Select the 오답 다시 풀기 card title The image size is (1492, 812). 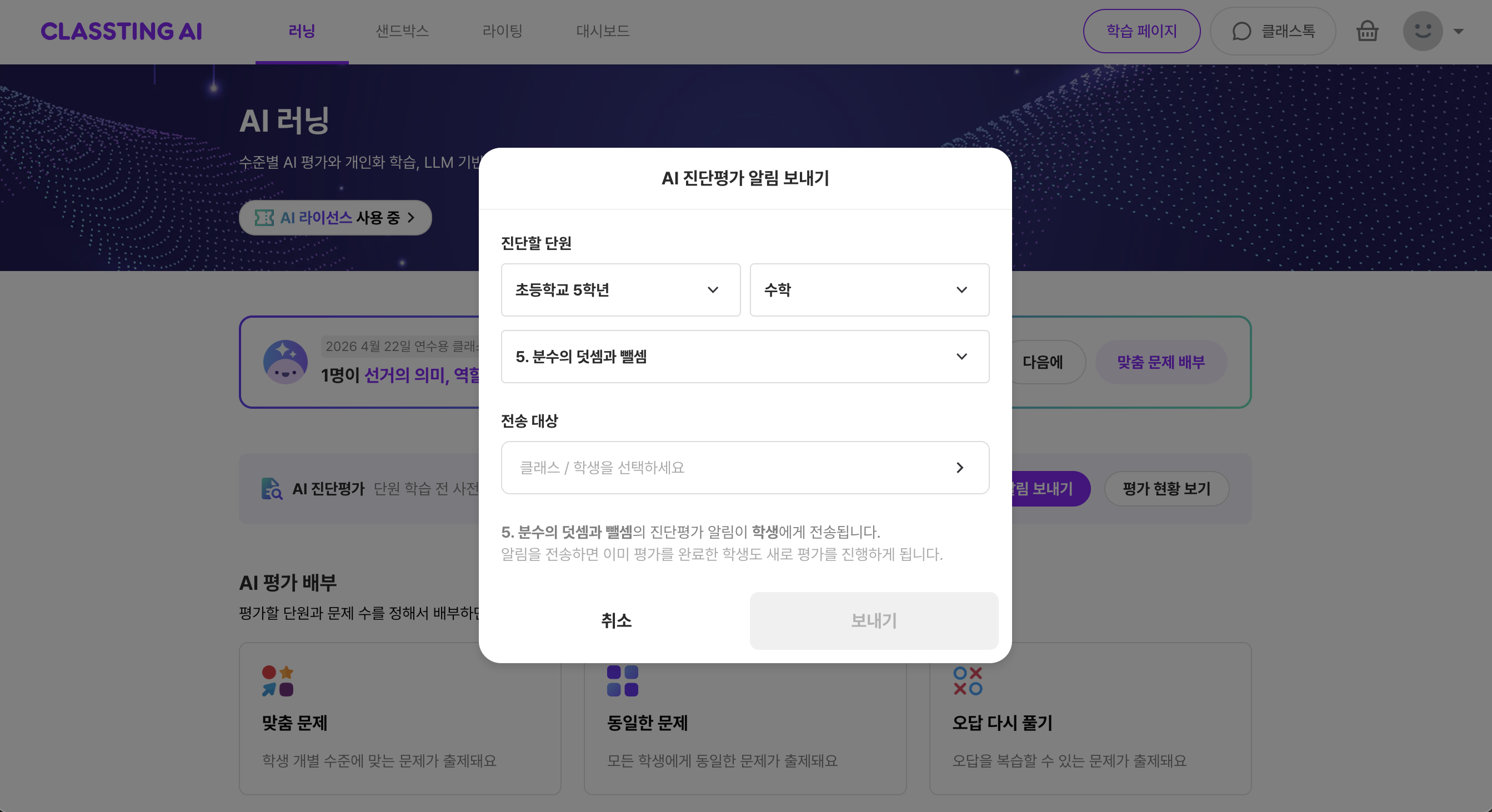[x=1002, y=723]
